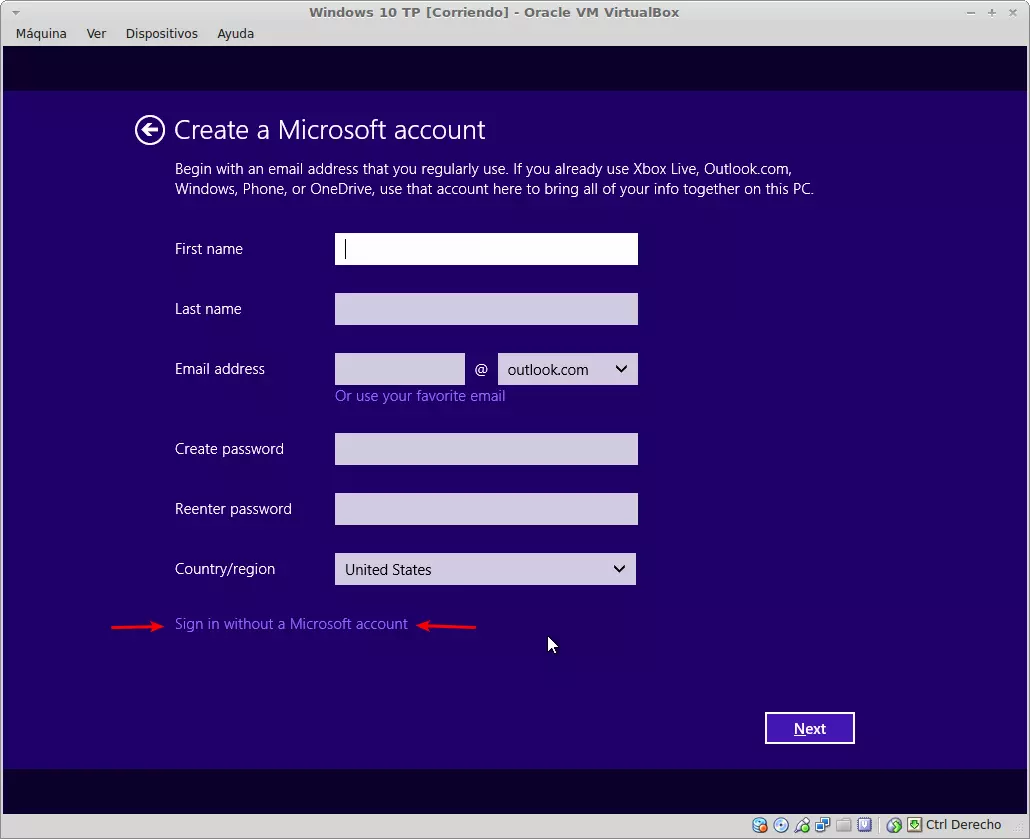Click the shared folders status icon

(843, 825)
